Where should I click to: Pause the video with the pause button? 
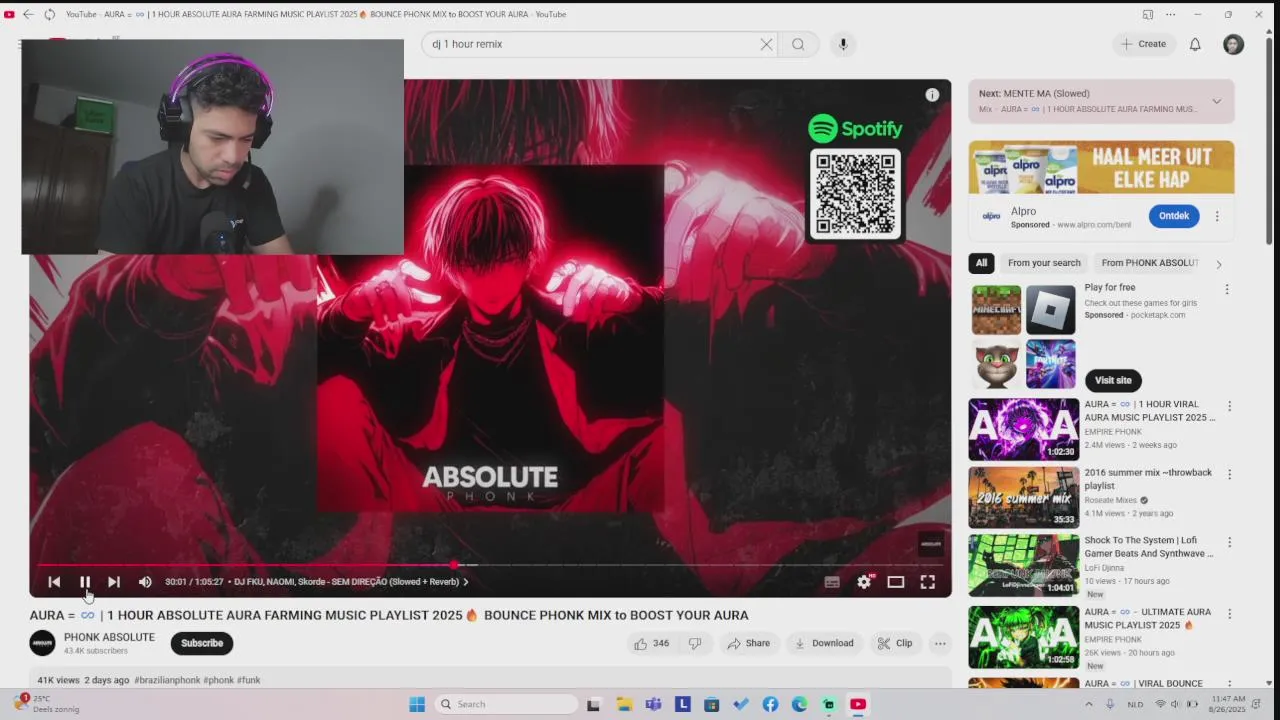tap(85, 582)
